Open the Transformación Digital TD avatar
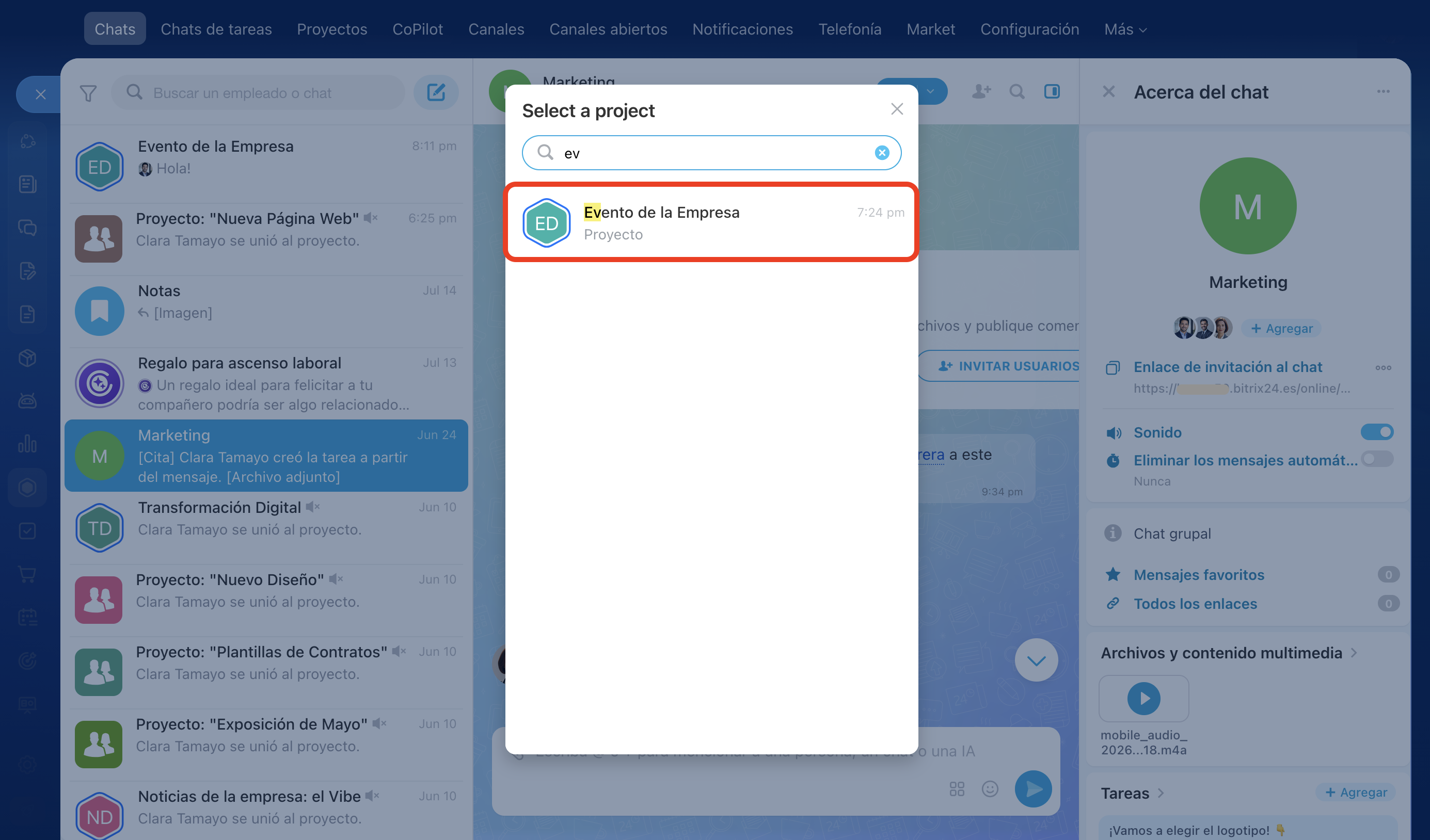 [x=99, y=528]
